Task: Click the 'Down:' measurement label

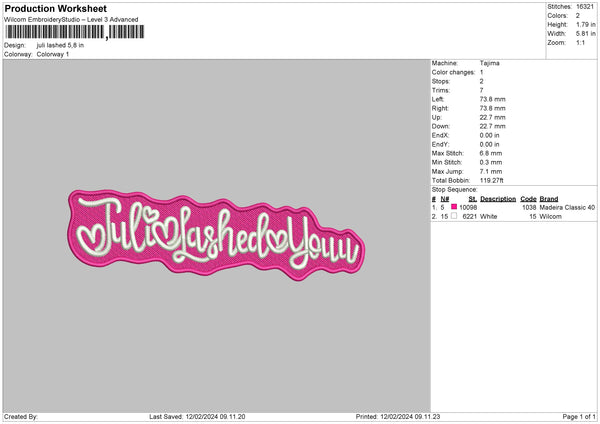Action: tap(441, 126)
